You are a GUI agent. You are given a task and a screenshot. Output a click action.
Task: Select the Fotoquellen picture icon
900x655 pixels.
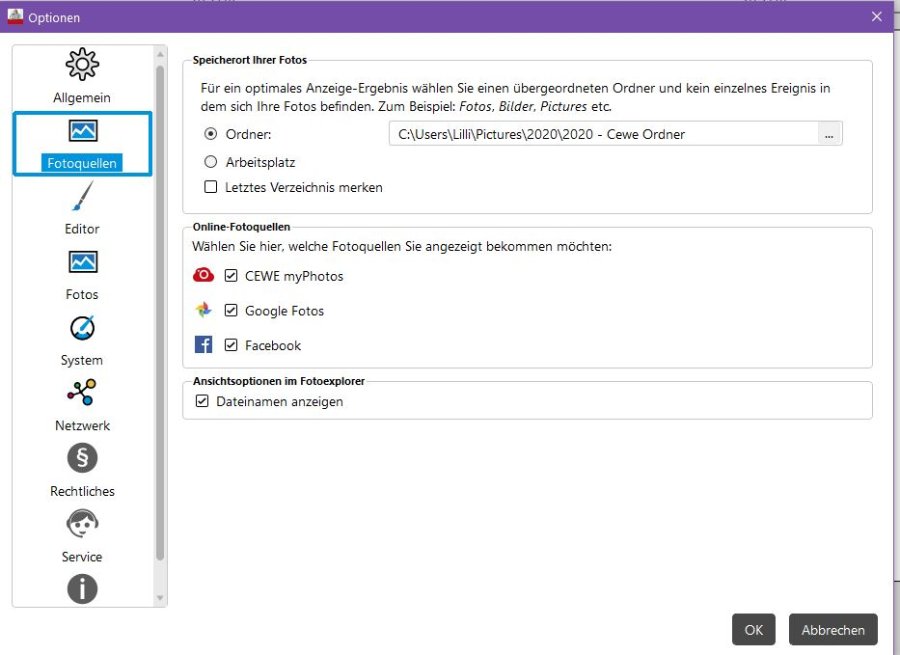click(x=82, y=131)
